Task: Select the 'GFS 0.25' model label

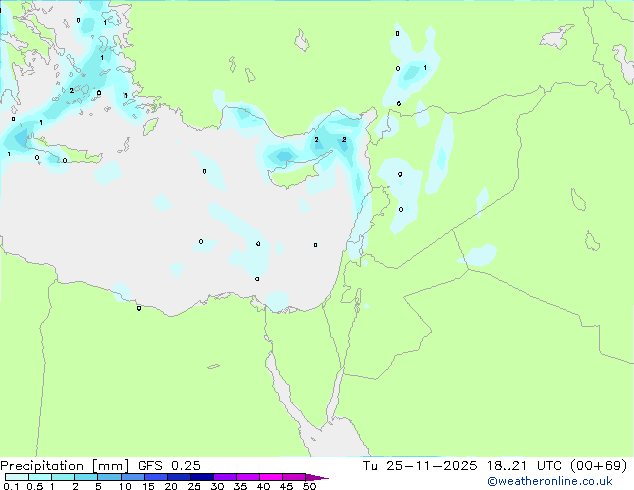Action: 169,466
